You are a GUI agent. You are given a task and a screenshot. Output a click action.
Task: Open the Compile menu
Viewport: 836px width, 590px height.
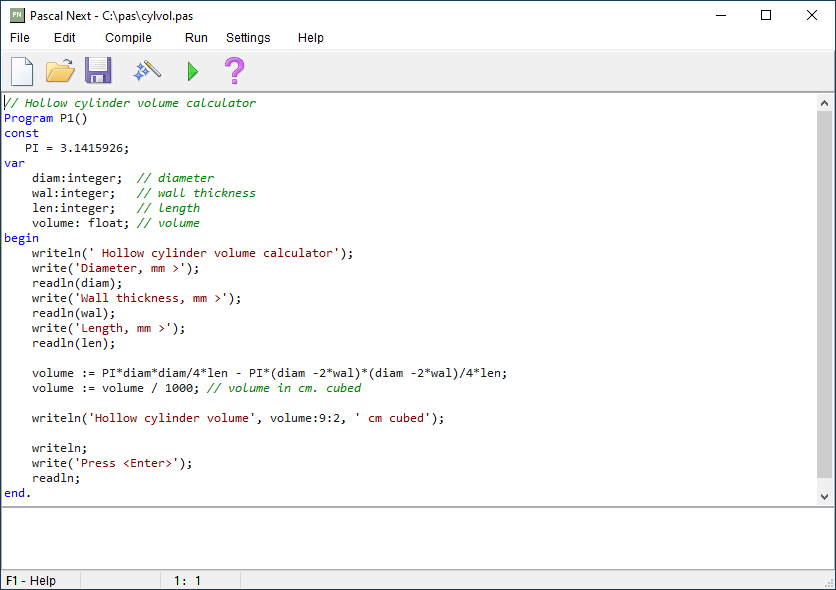tap(128, 38)
